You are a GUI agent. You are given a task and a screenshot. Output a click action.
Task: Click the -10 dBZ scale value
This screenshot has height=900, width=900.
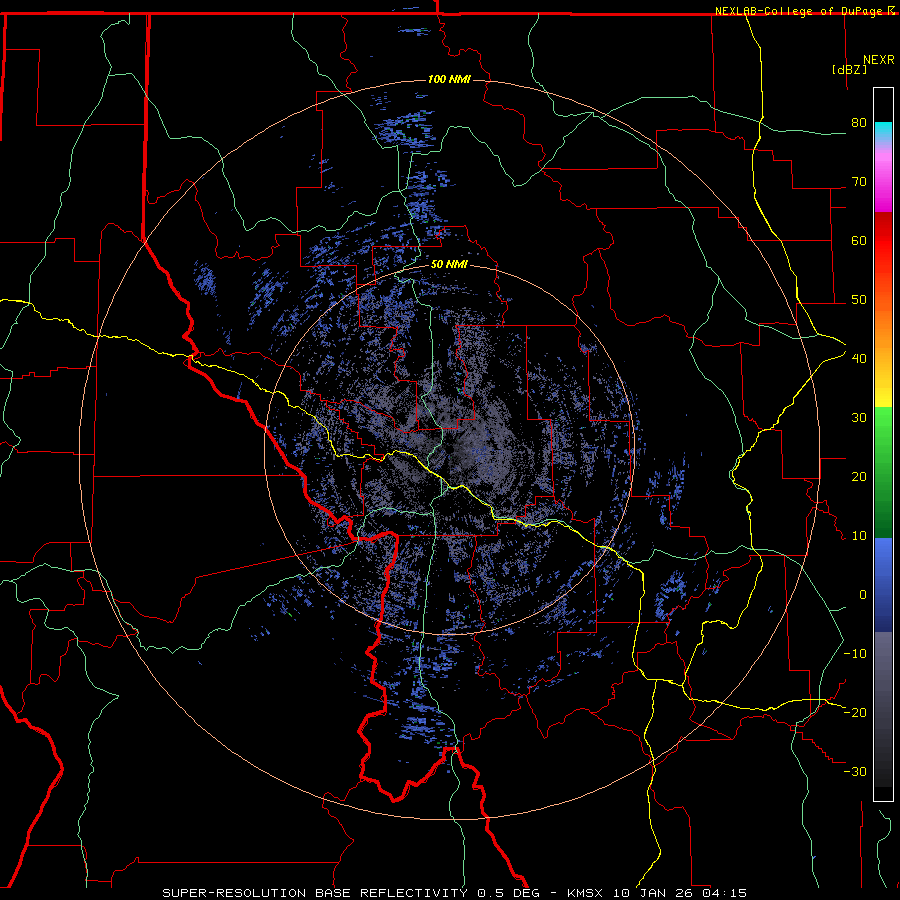click(x=855, y=654)
